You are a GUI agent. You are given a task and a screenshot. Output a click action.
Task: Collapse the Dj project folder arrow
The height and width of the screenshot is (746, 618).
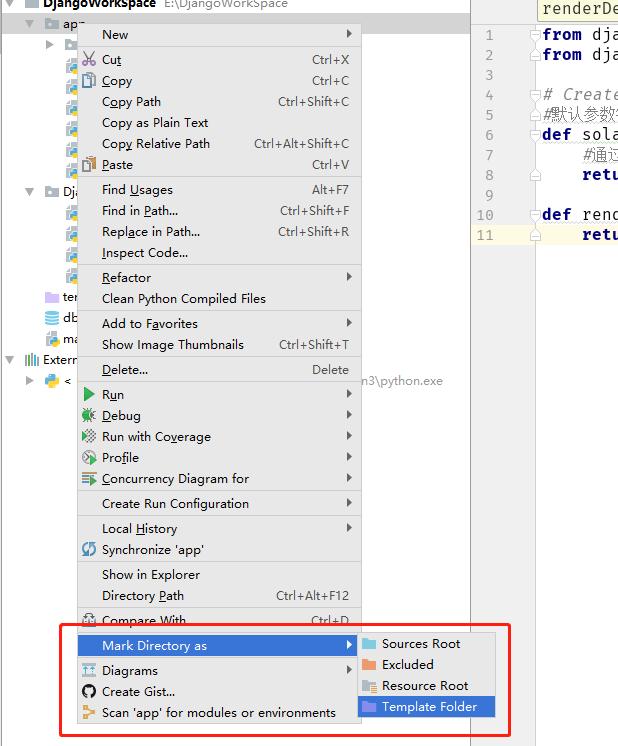pos(30,192)
